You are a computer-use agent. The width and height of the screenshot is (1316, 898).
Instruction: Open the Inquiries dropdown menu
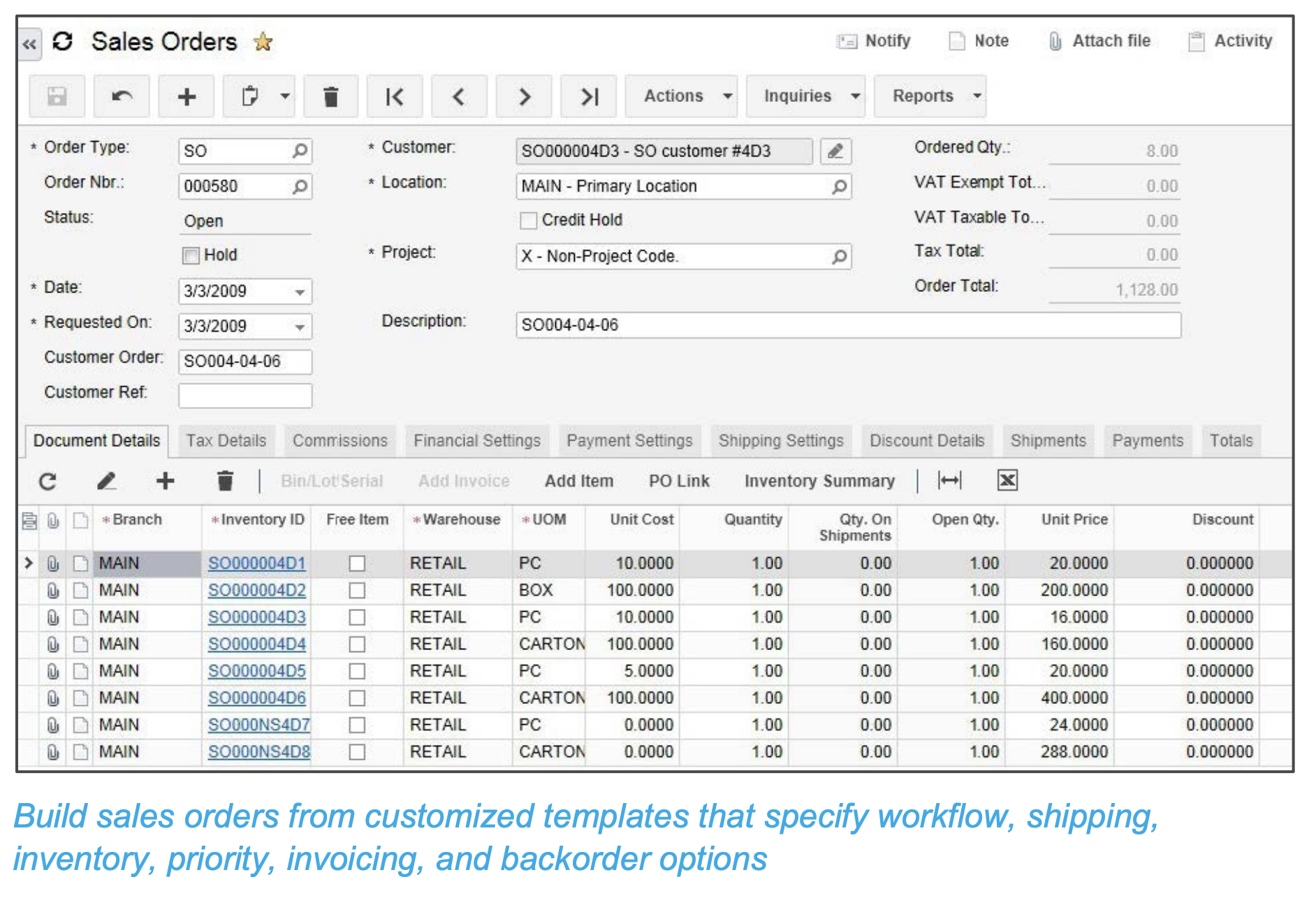click(x=805, y=96)
